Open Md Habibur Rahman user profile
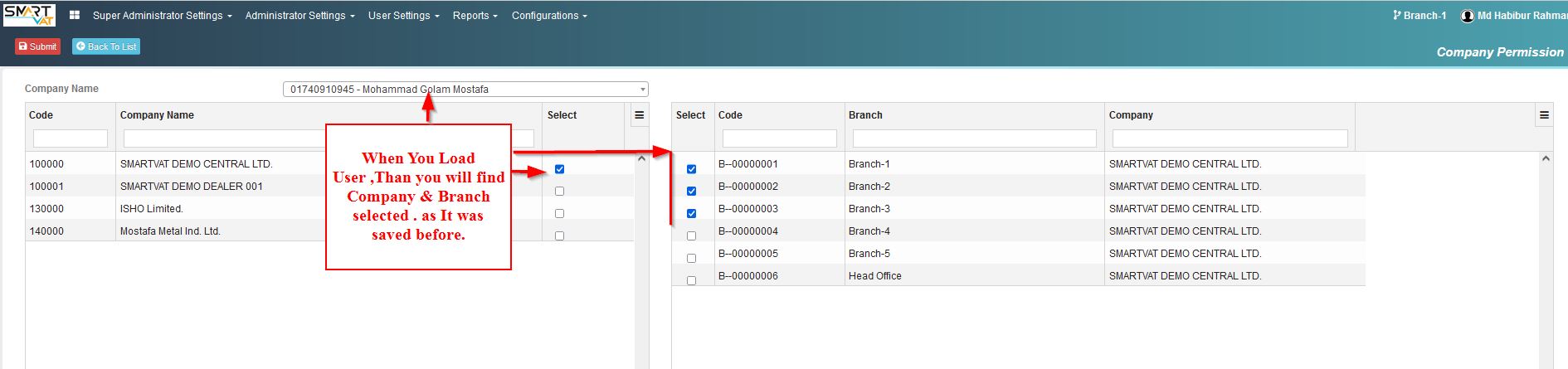The width and height of the screenshot is (1568, 369). click(1514, 16)
